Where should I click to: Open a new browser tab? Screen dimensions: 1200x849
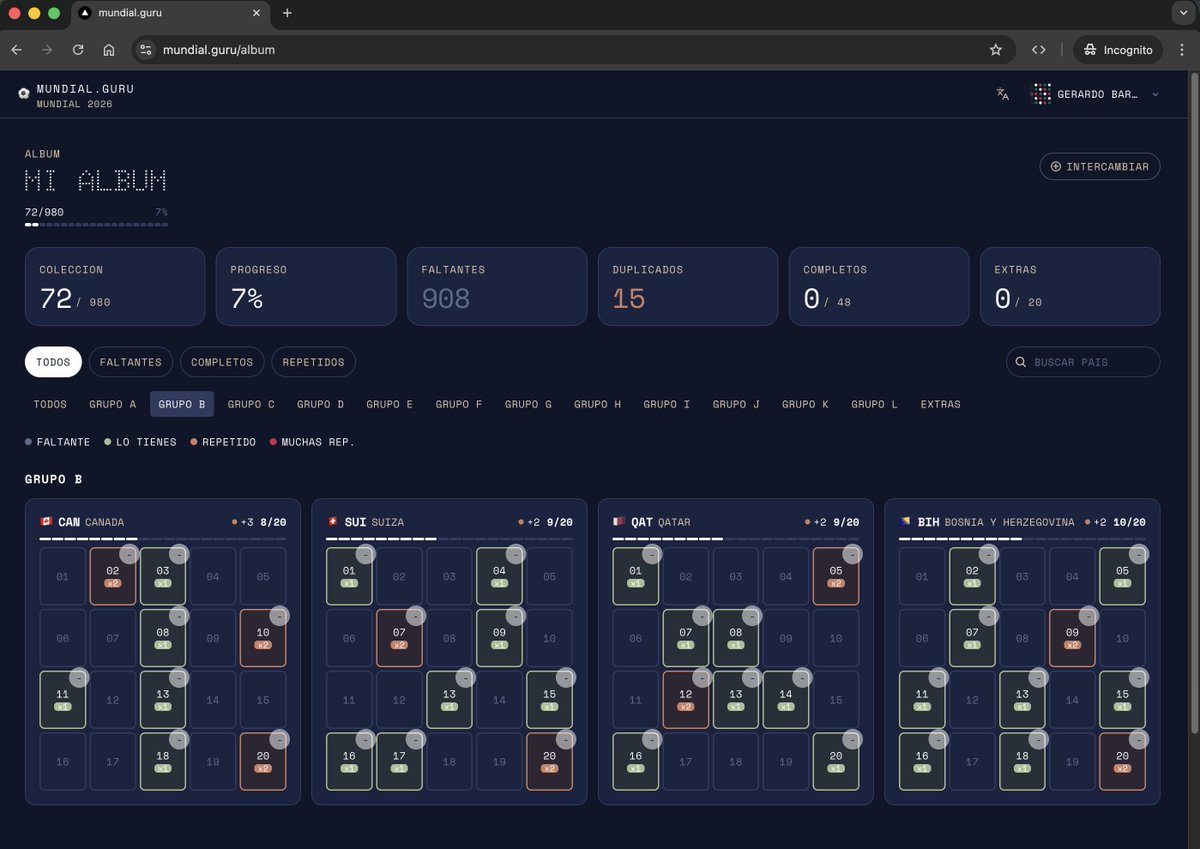(287, 13)
